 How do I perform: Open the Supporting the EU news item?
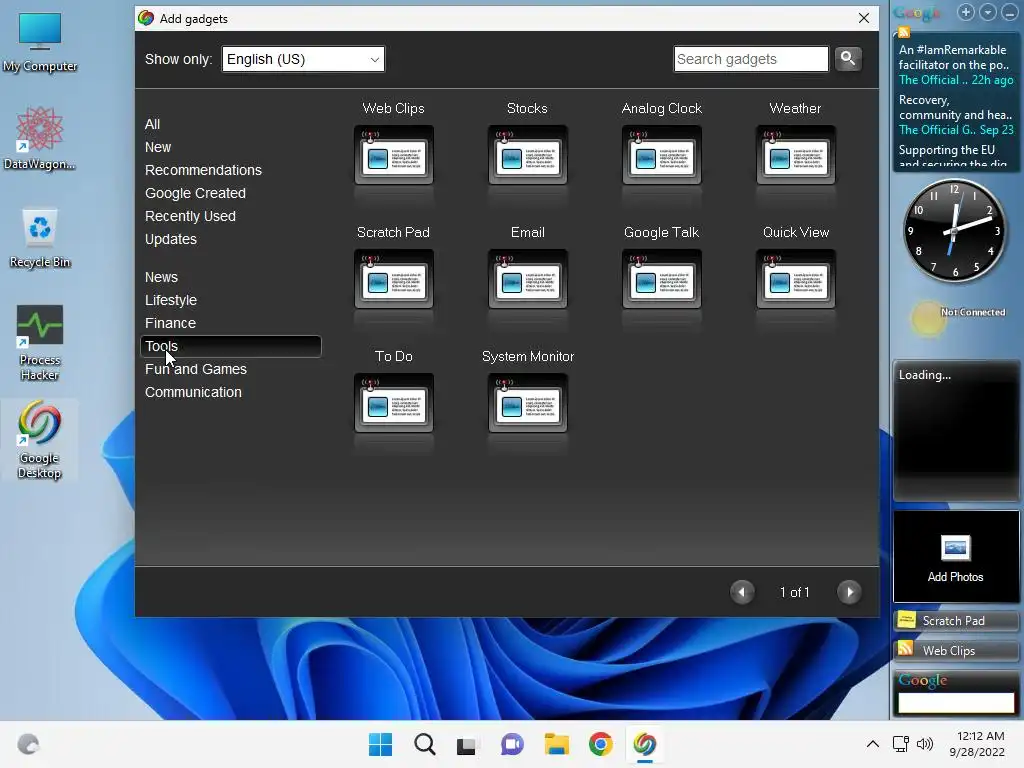click(953, 156)
